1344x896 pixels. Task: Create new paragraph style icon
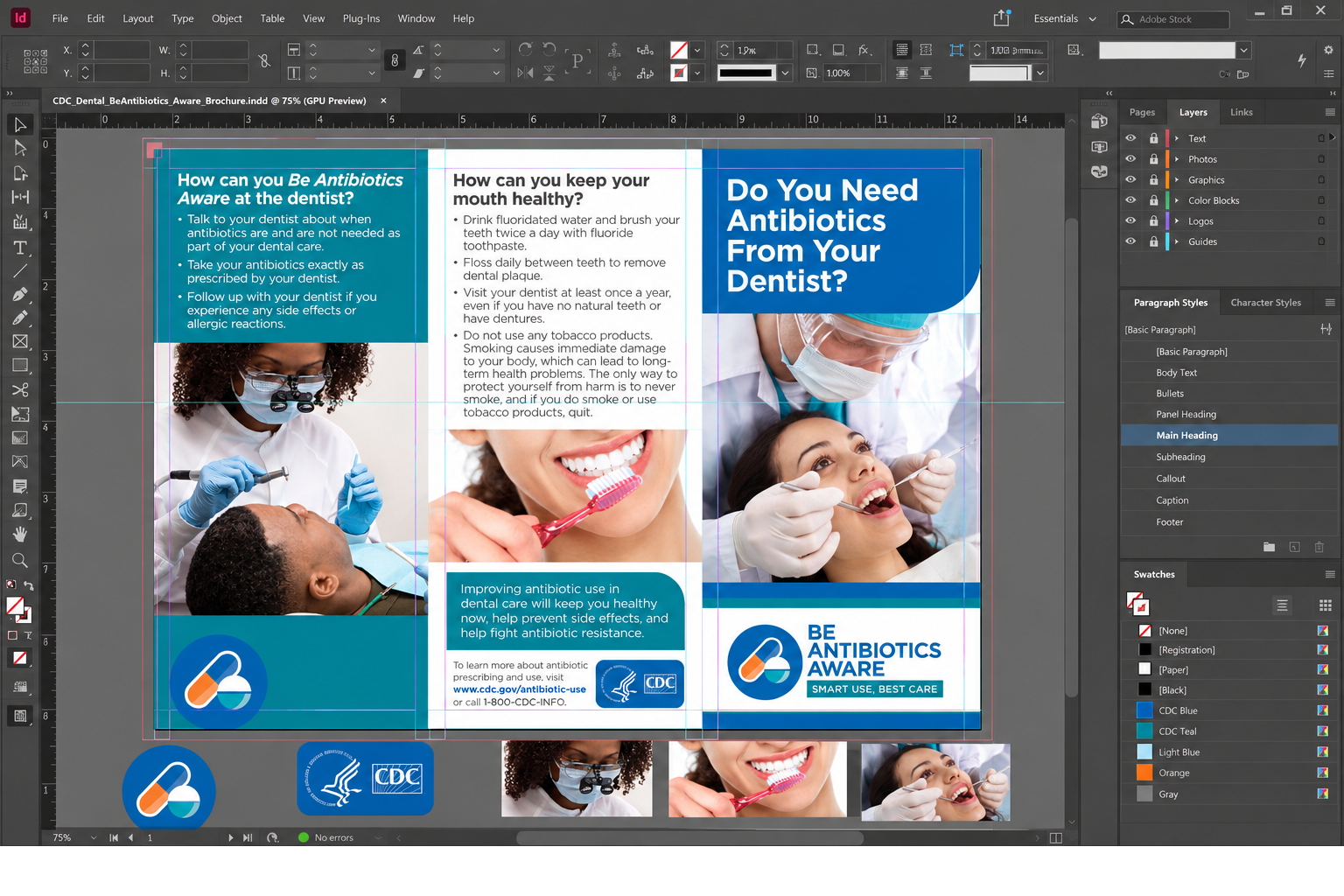tap(1294, 547)
